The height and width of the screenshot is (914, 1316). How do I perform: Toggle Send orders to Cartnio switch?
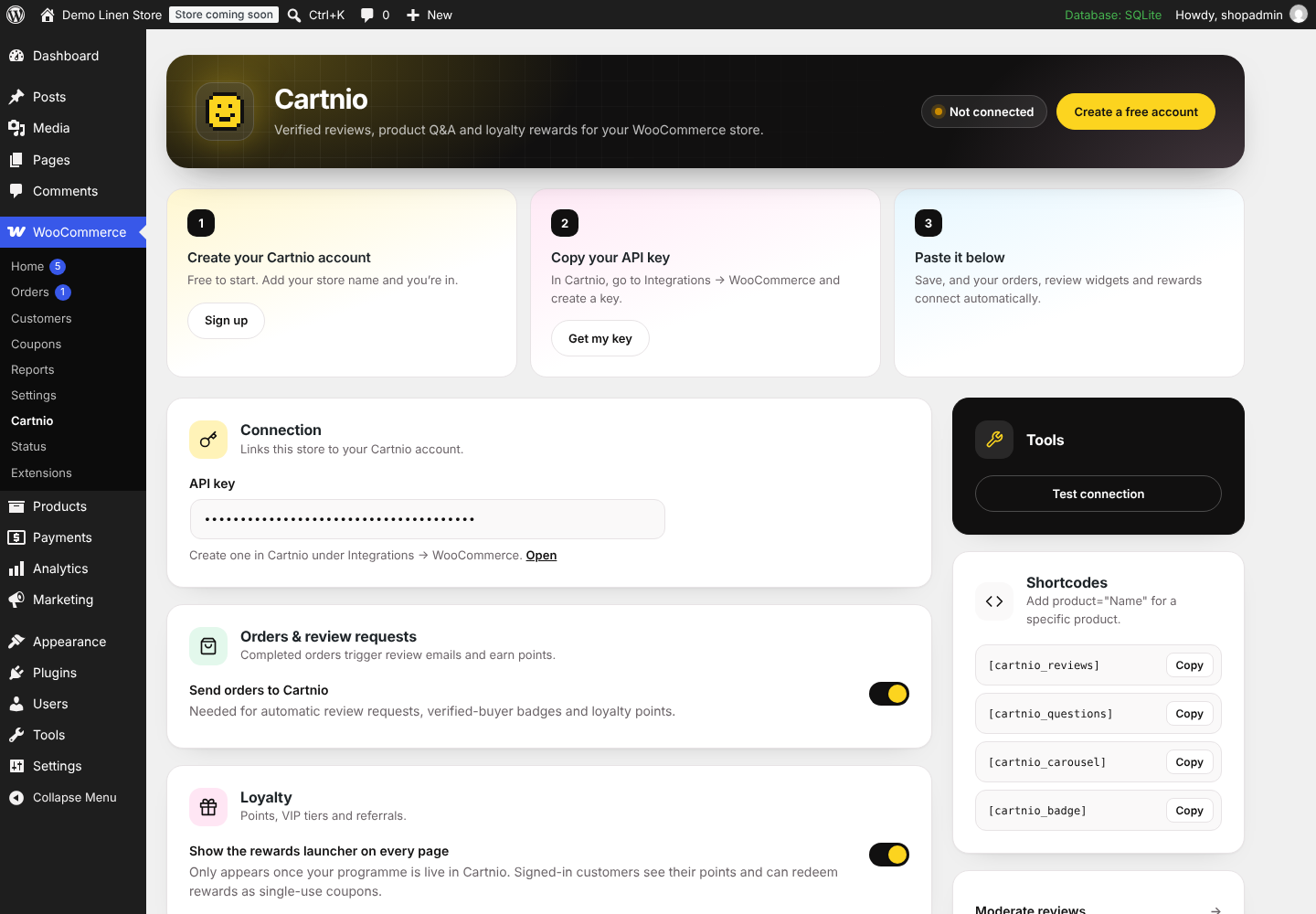coord(889,694)
